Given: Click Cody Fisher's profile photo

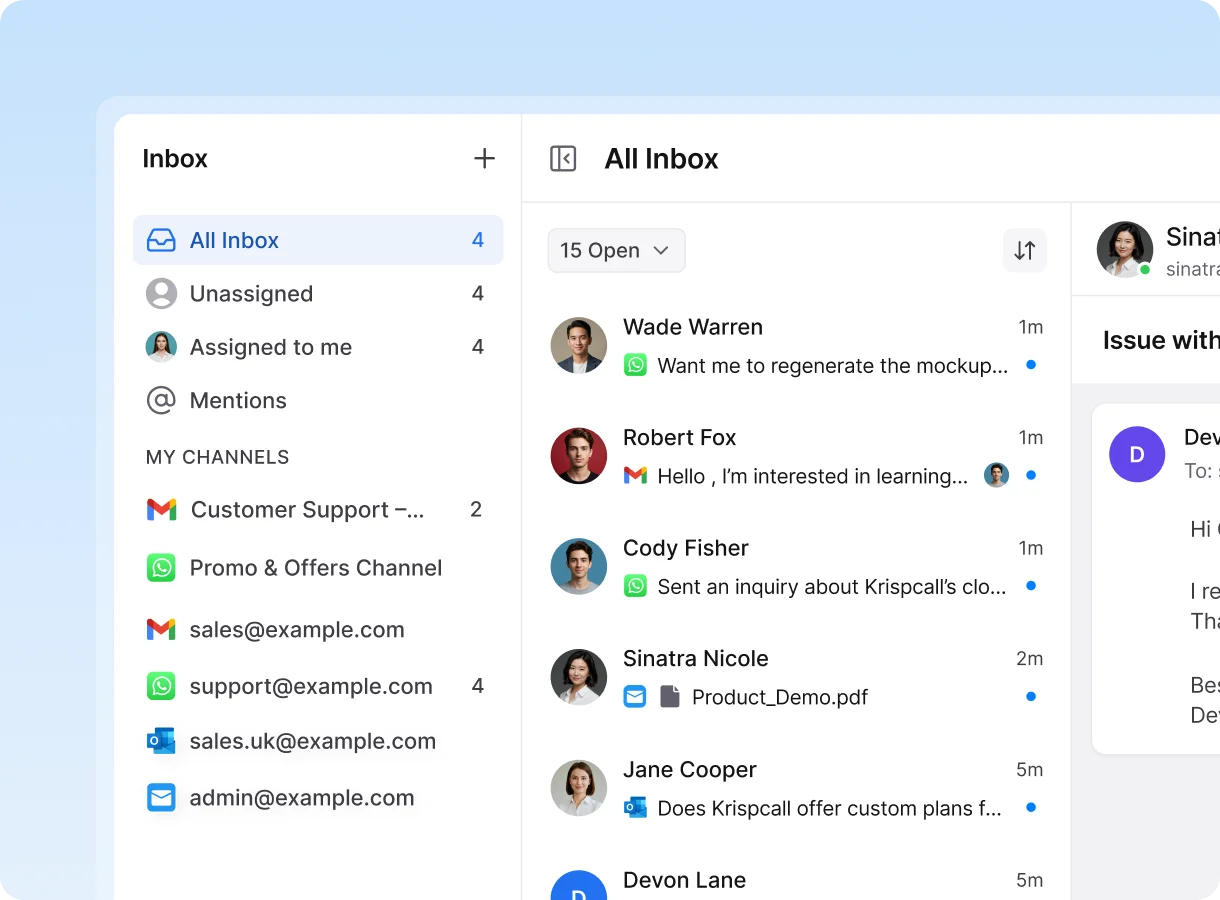Looking at the screenshot, I should pos(579,567).
